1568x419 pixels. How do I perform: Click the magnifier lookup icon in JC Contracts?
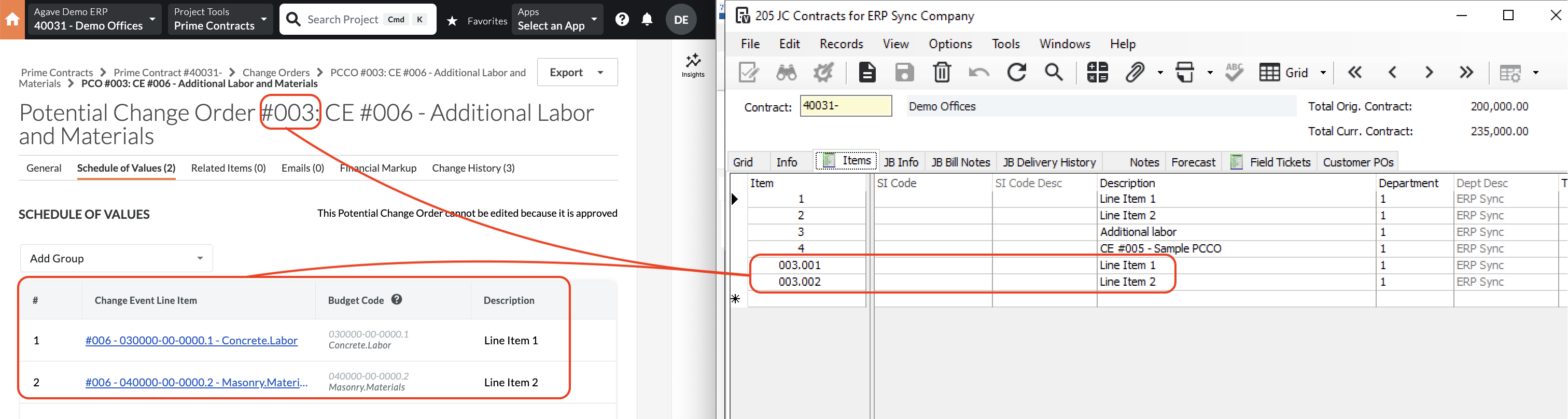(x=1054, y=72)
